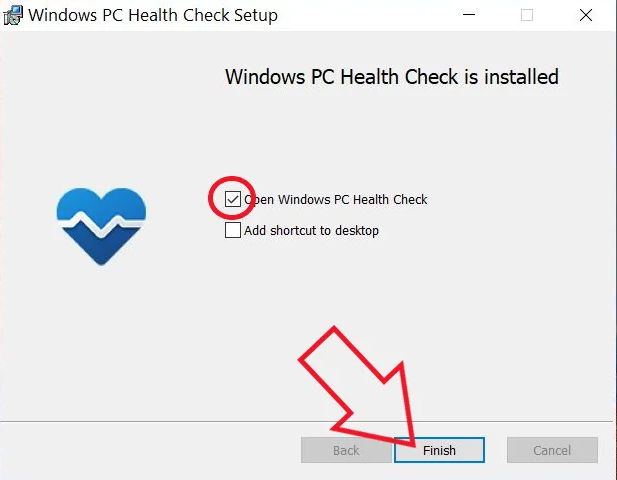Click 'Windows PC Health Check Setup' title text
This screenshot has width=617, height=480.
153,15
